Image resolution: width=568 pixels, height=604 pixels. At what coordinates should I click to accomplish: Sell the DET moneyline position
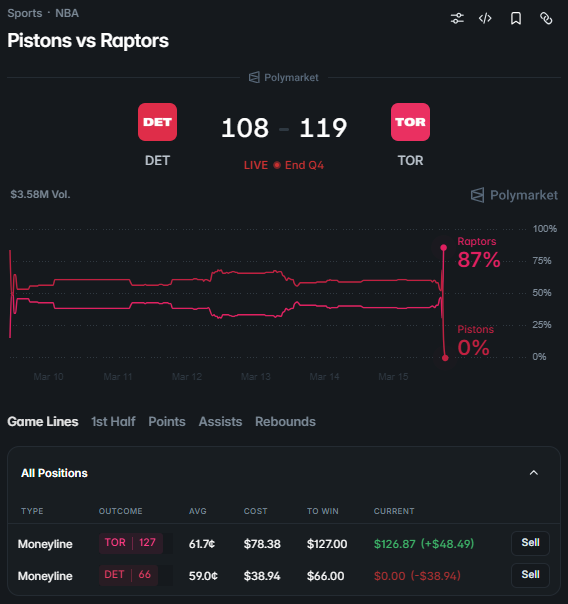click(530, 575)
